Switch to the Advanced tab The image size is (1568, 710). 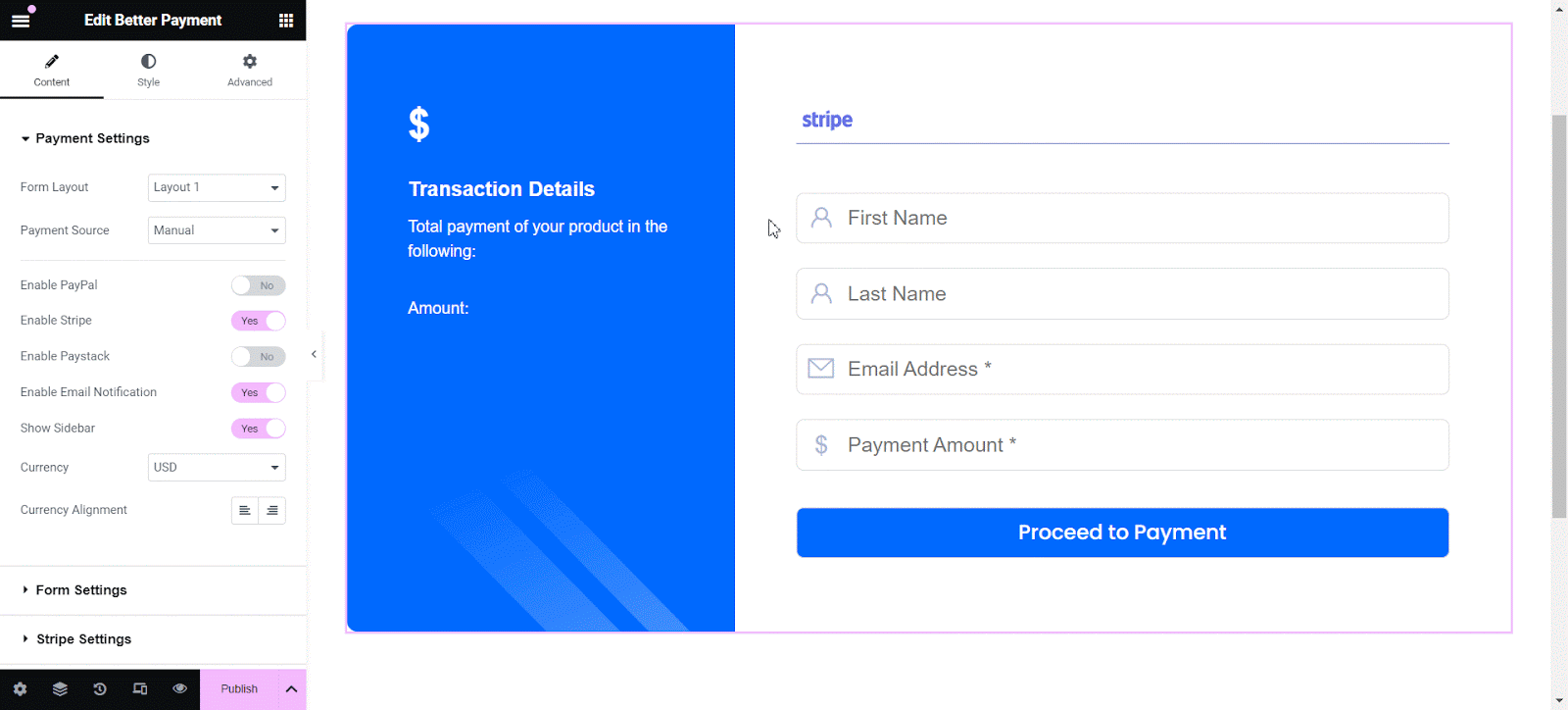click(249, 70)
